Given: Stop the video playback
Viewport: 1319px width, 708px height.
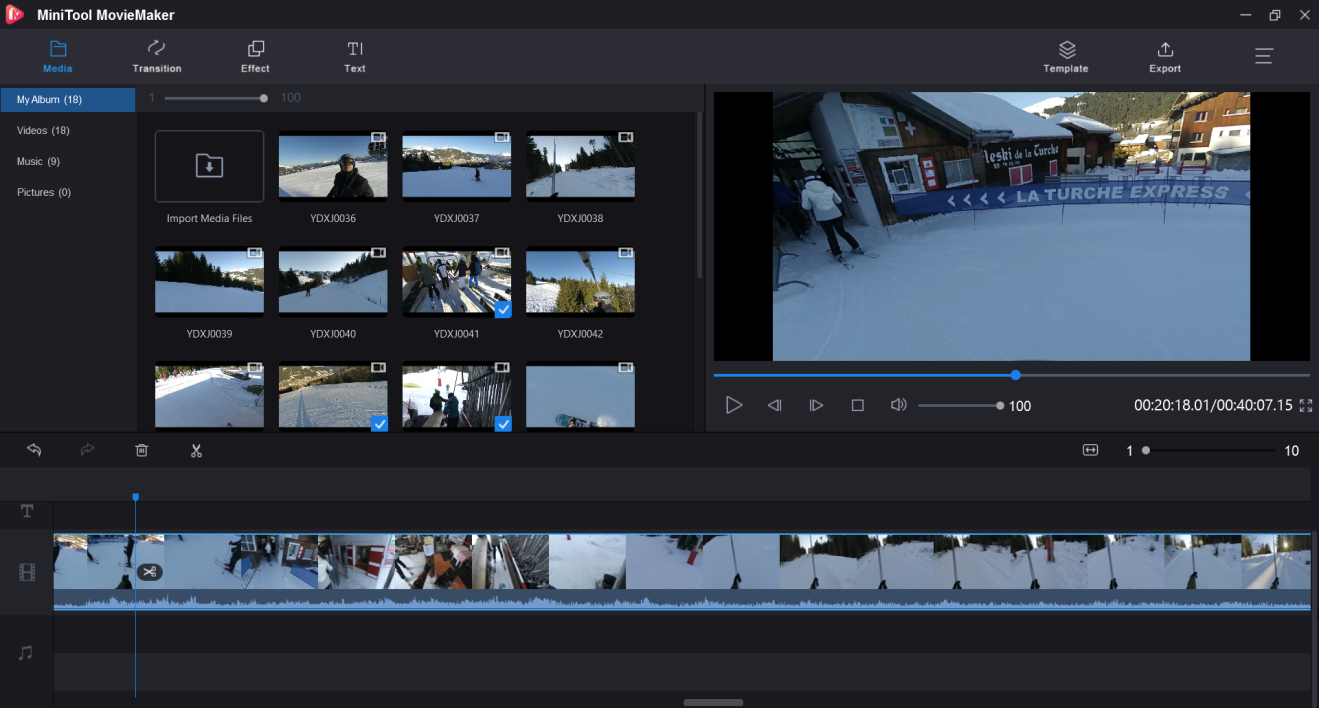Looking at the screenshot, I should [x=857, y=405].
